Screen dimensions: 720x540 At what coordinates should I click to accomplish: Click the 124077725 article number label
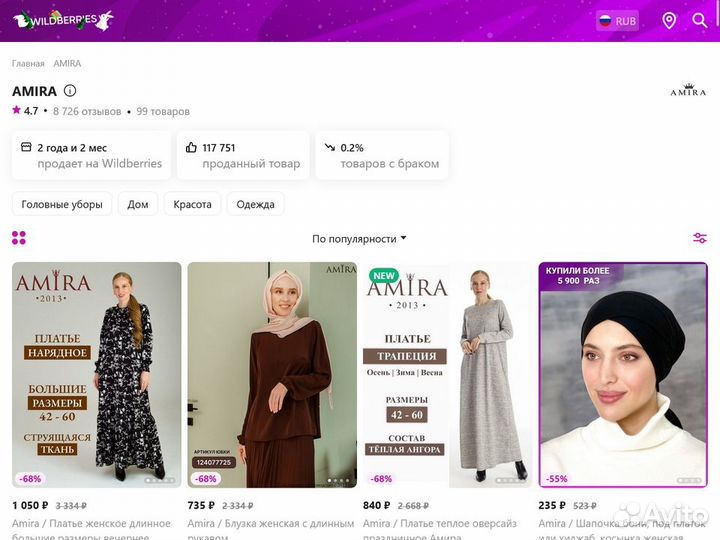point(214,462)
